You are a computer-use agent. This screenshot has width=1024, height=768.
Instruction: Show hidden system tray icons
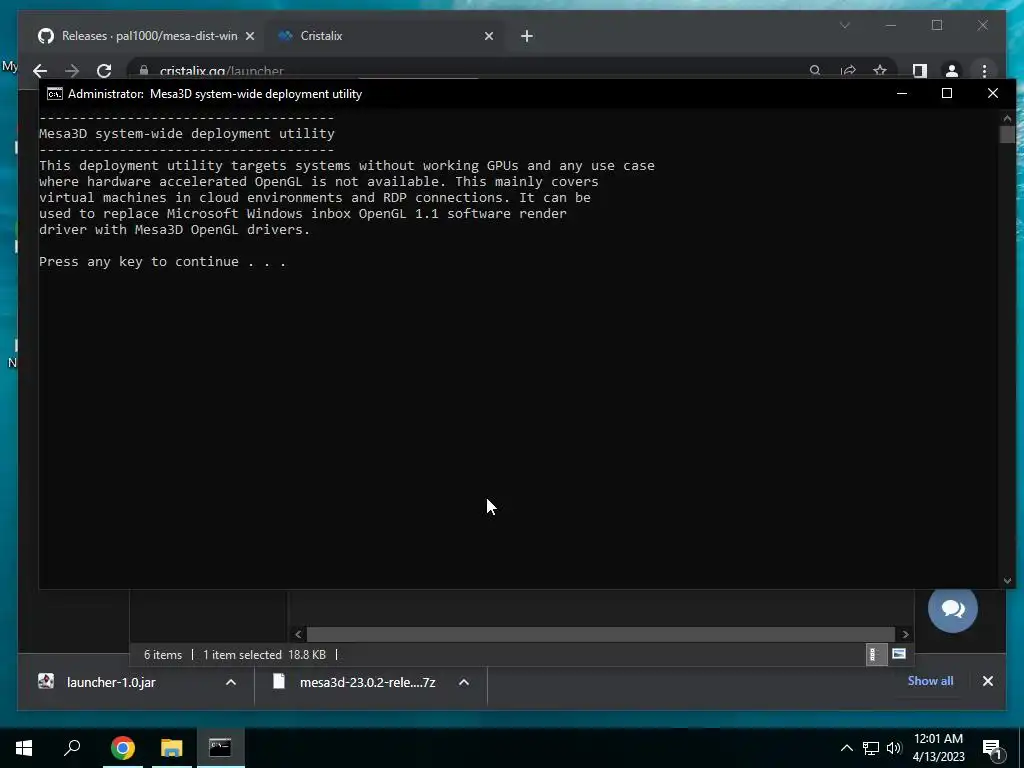pos(846,748)
